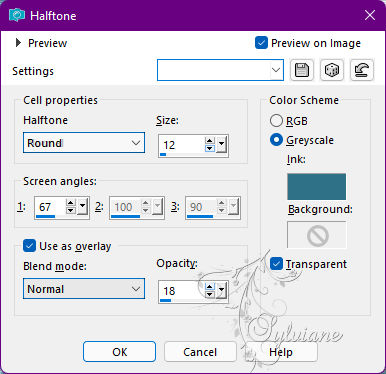Click the teal Ink color swatch
386x374 pixels.
(x=317, y=187)
